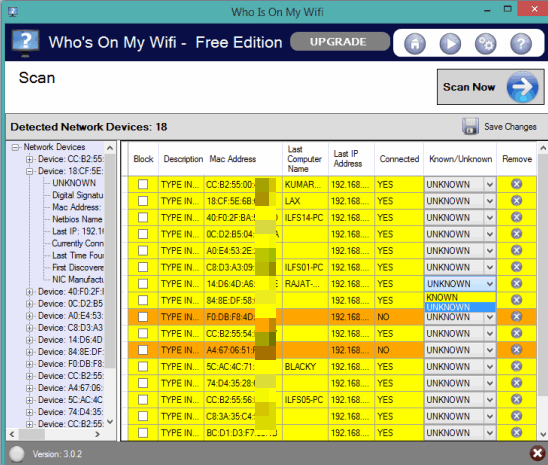Expand tree node Device: 40:F0:2F
Viewport: 548px width, 465px height.
point(29,292)
